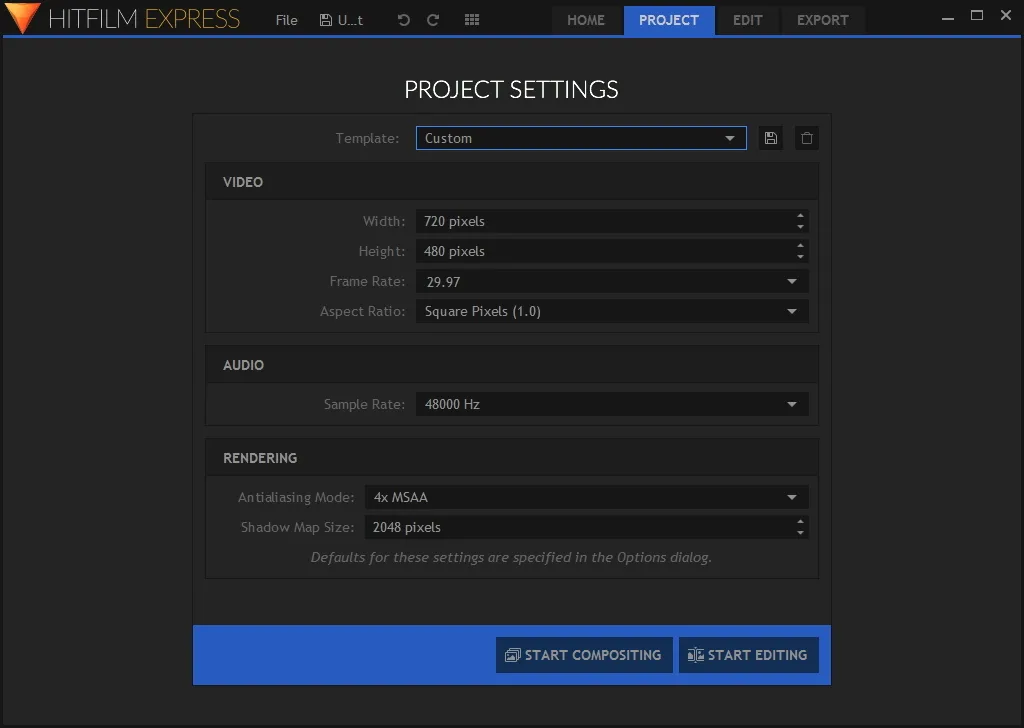Open the Template dropdown showing Custom
This screenshot has width=1024, height=728.
point(581,138)
